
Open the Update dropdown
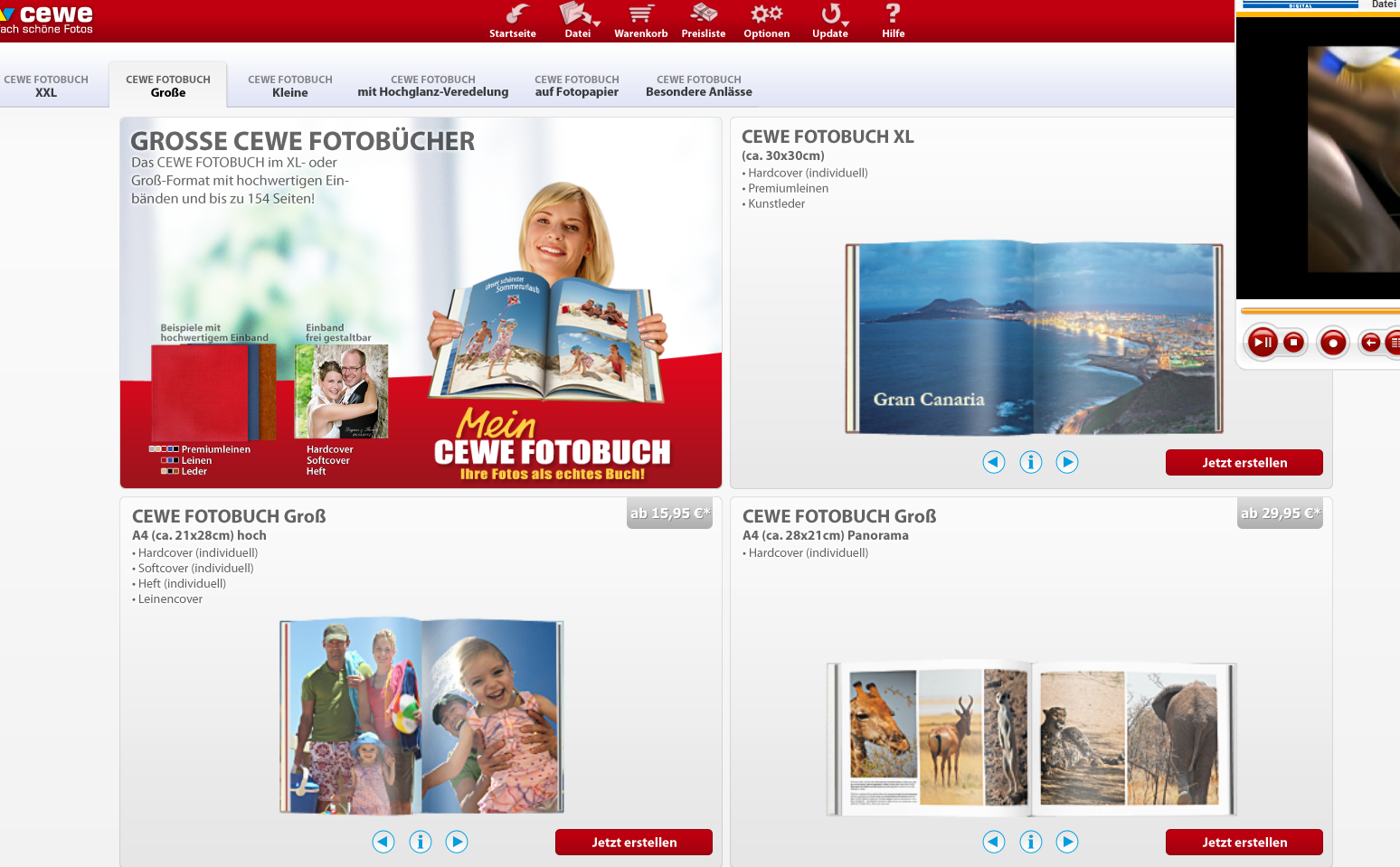pos(830,21)
